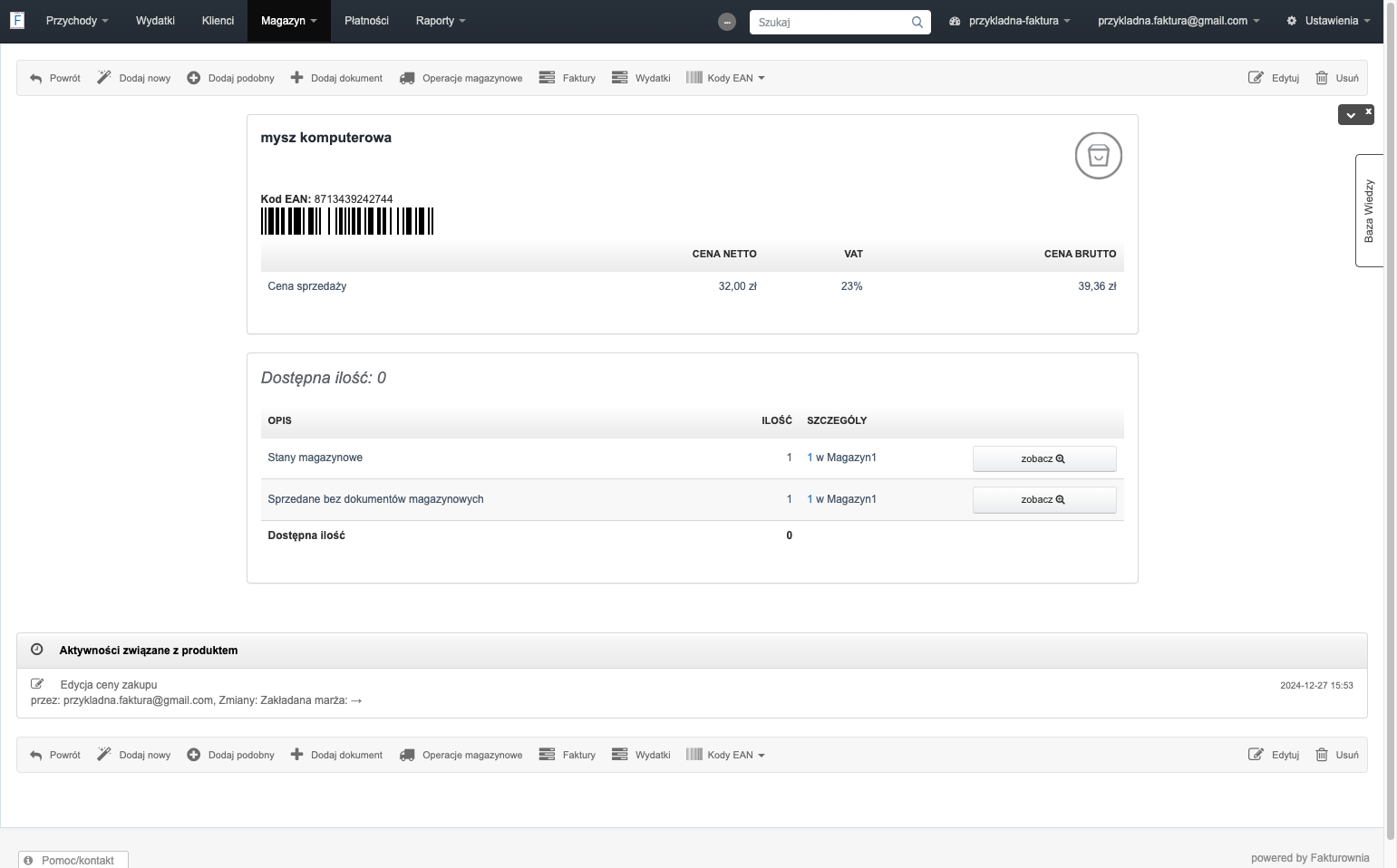The image size is (1397, 868).
Task: Click Dodaj nowy in the top toolbar
Action: [134, 78]
